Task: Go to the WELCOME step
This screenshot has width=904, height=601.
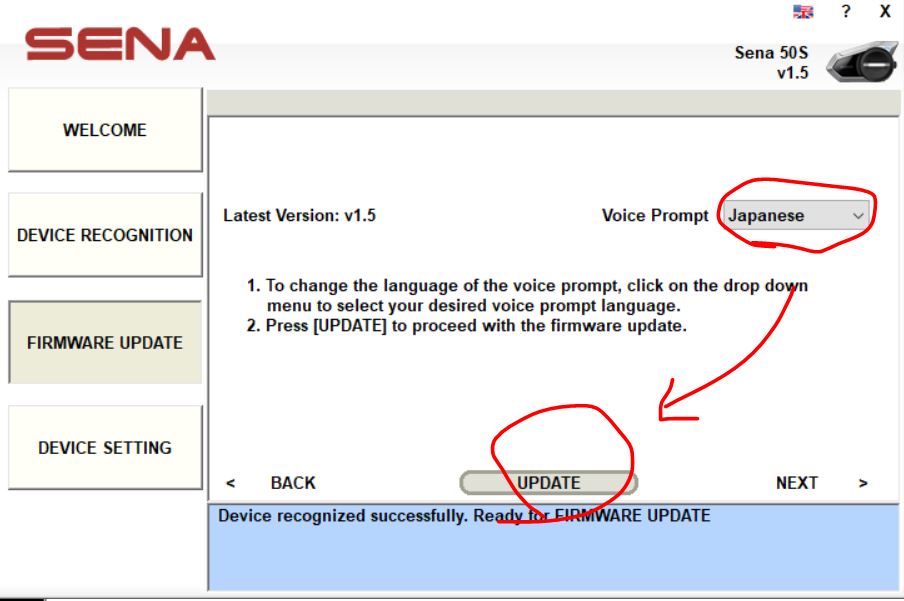Action: tap(105, 130)
